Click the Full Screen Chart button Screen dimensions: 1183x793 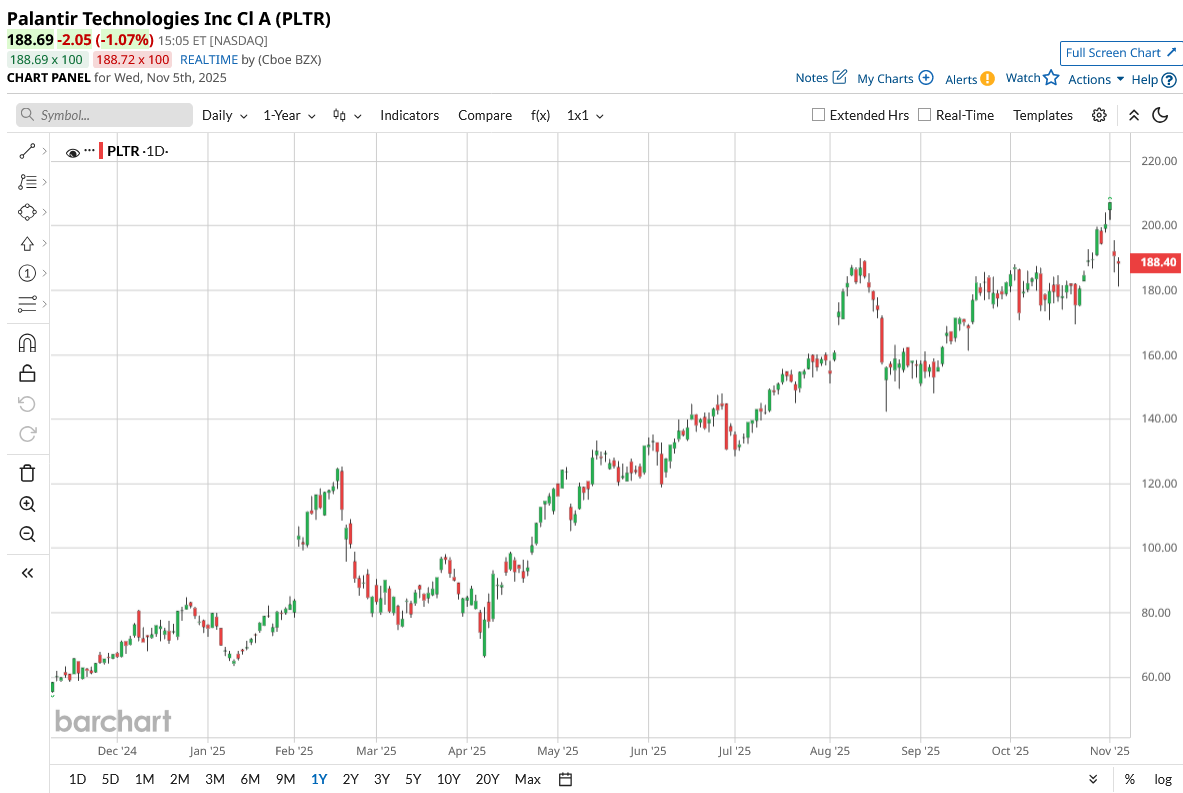coord(1120,53)
